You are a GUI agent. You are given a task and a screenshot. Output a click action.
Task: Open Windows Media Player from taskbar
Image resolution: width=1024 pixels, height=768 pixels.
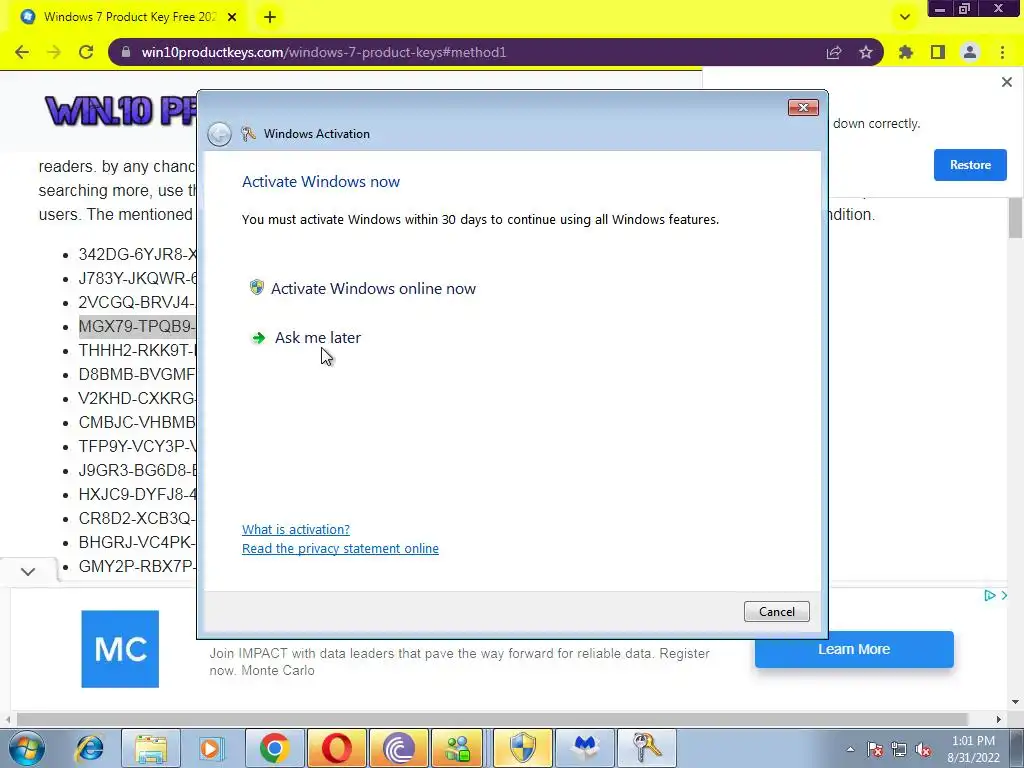[211, 748]
